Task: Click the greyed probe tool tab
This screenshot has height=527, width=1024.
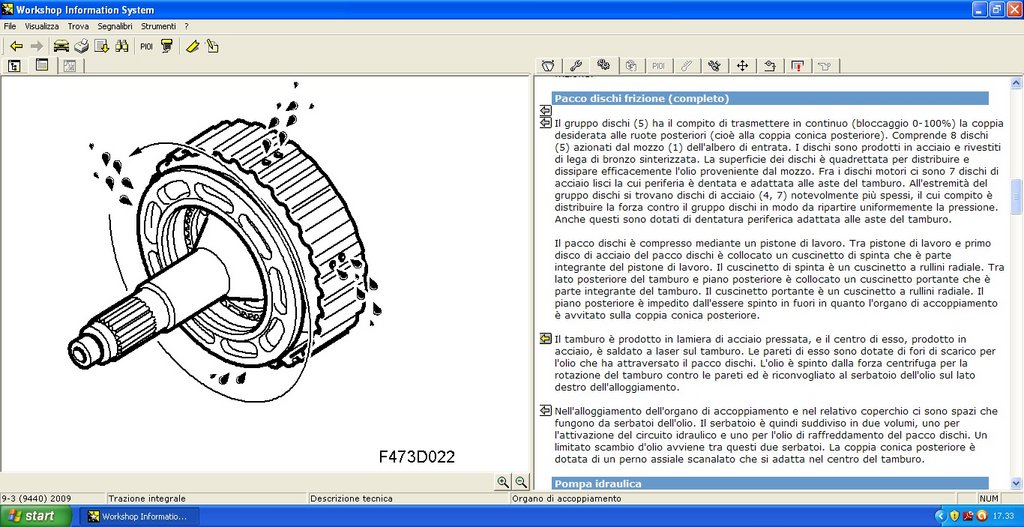Action: point(686,65)
